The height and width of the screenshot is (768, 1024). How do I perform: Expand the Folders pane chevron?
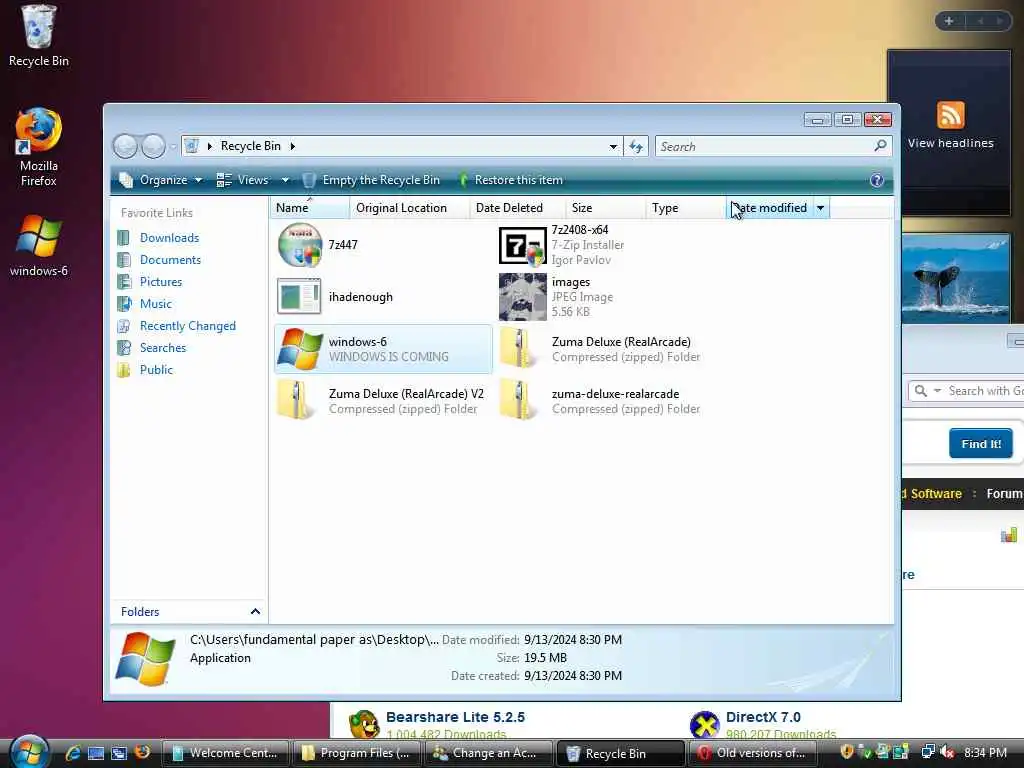pyautogui.click(x=255, y=611)
